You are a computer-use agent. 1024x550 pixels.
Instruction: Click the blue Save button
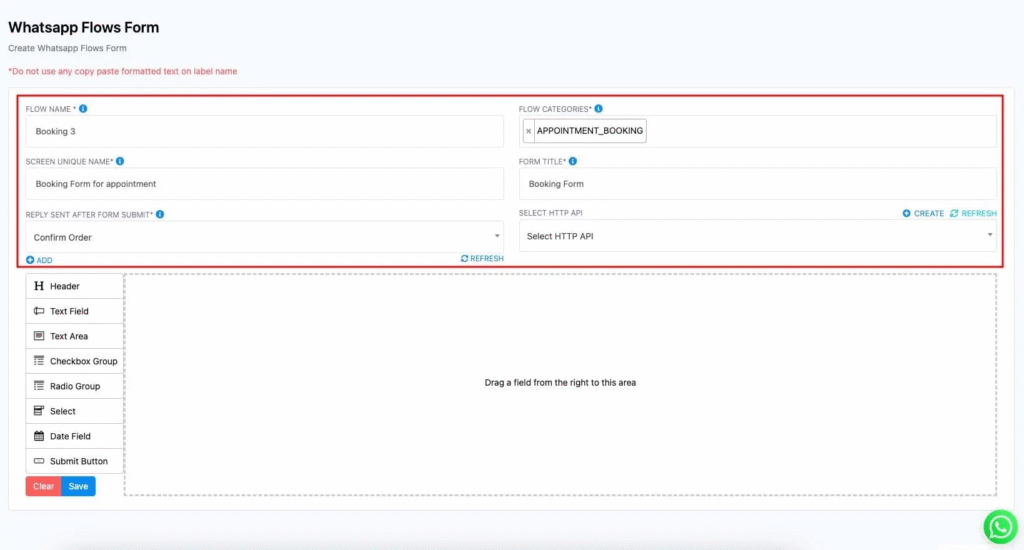[78, 486]
